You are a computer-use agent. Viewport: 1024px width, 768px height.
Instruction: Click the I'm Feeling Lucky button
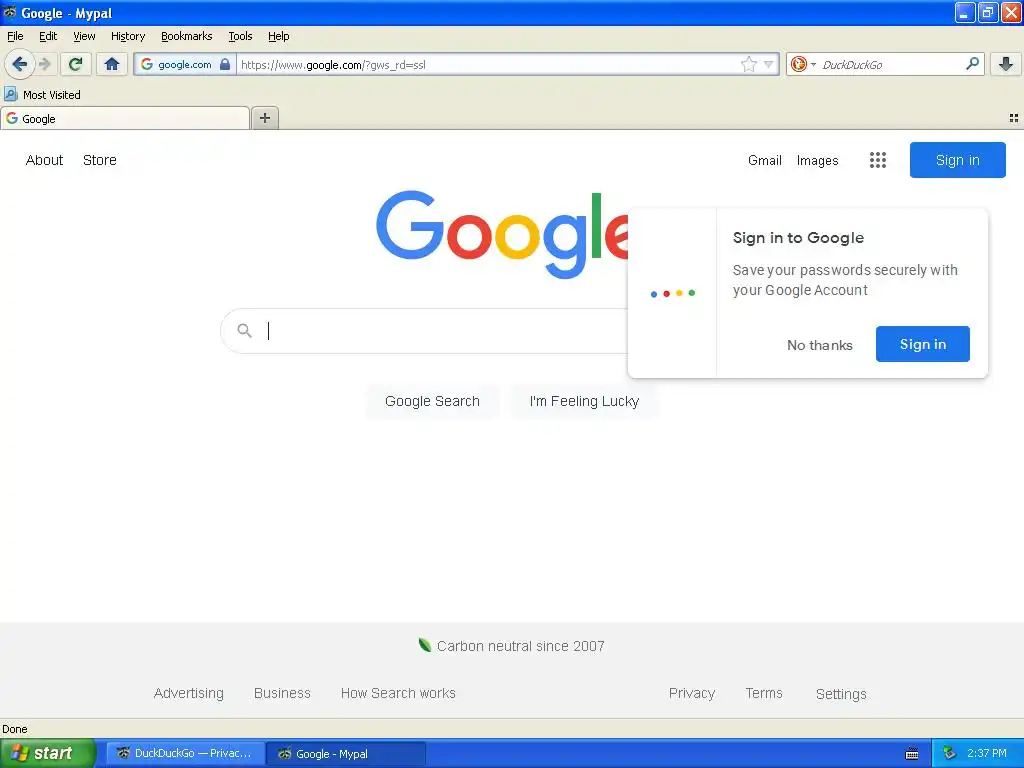[584, 401]
